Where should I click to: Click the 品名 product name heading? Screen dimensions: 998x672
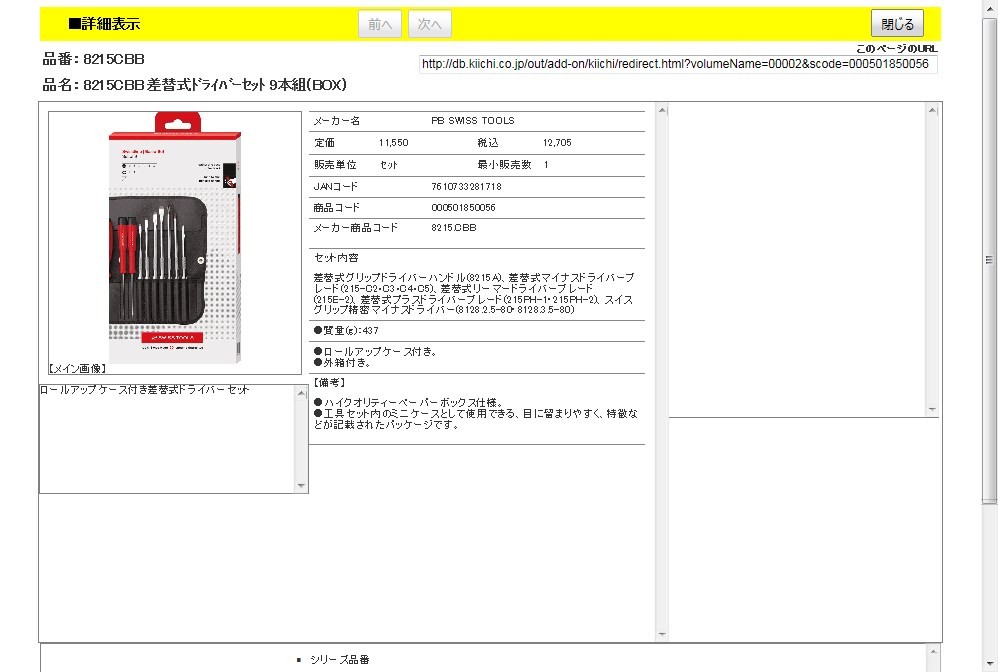(194, 85)
